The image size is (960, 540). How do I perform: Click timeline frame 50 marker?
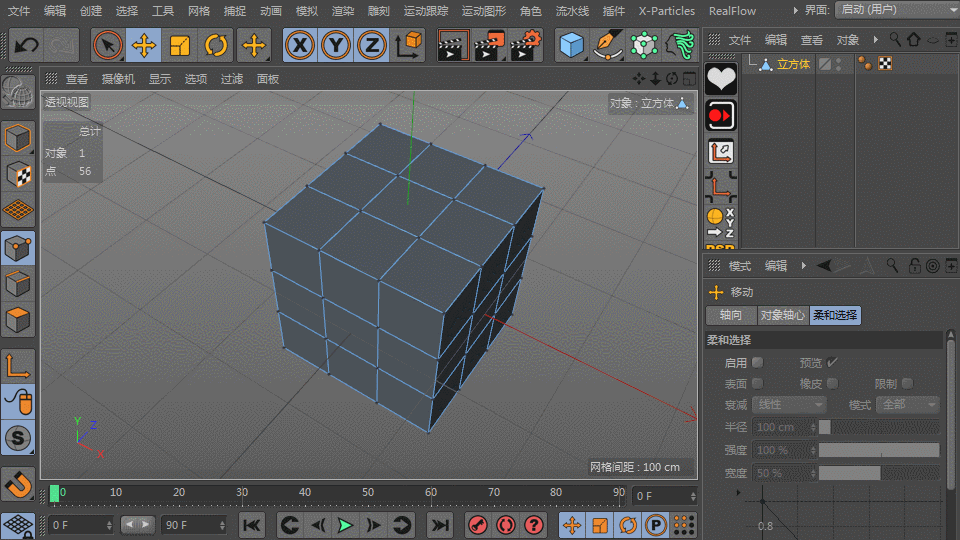[x=367, y=493]
